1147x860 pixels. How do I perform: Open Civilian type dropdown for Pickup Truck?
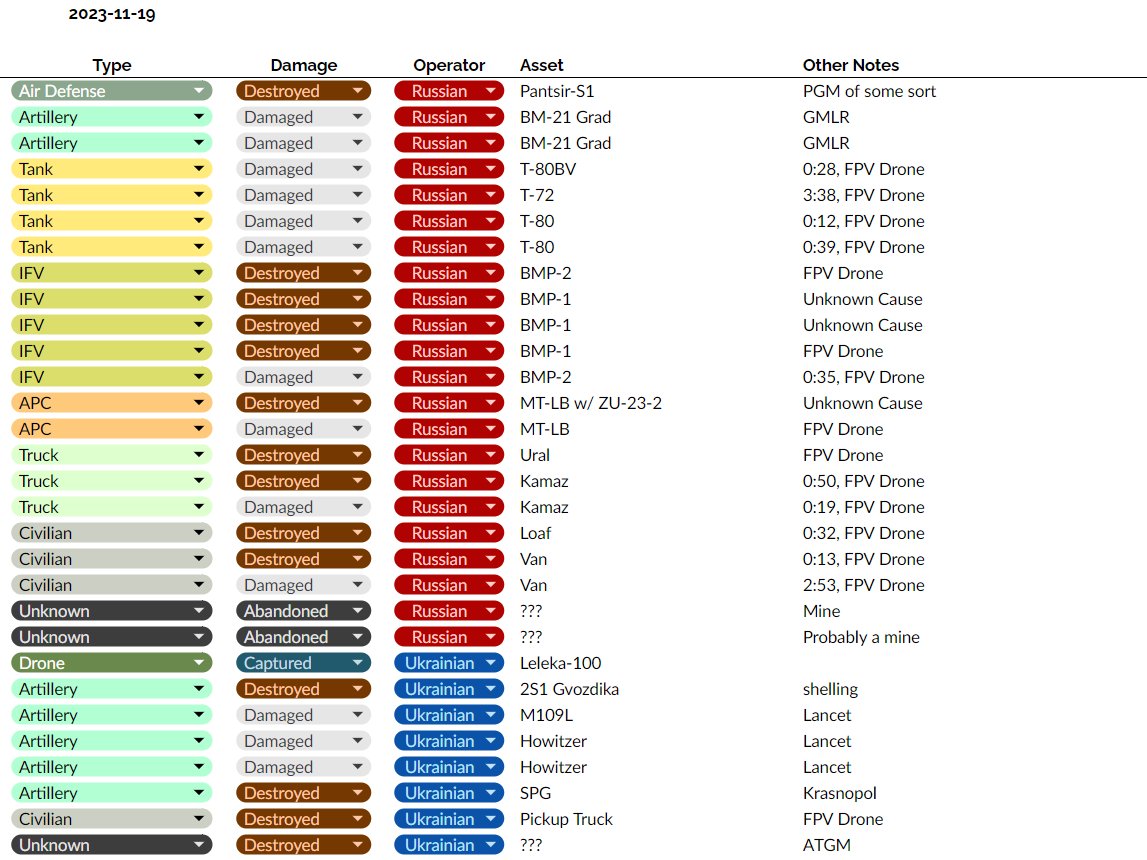(111, 819)
